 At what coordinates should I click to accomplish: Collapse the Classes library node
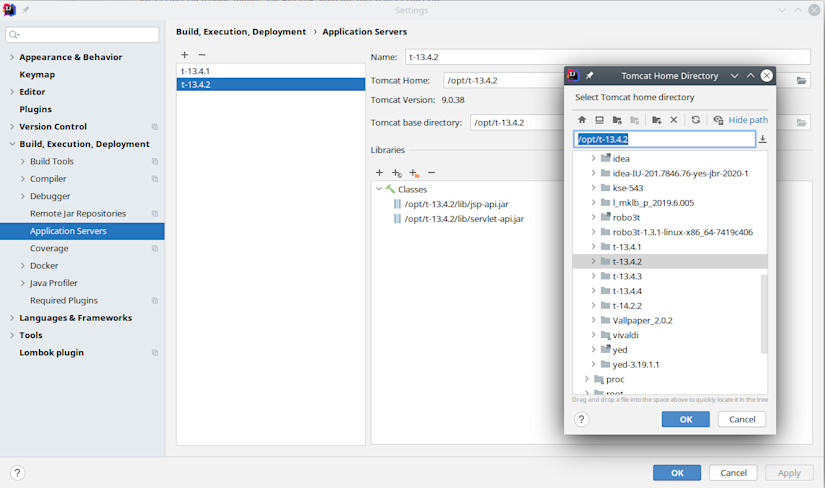(x=379, y=189)
